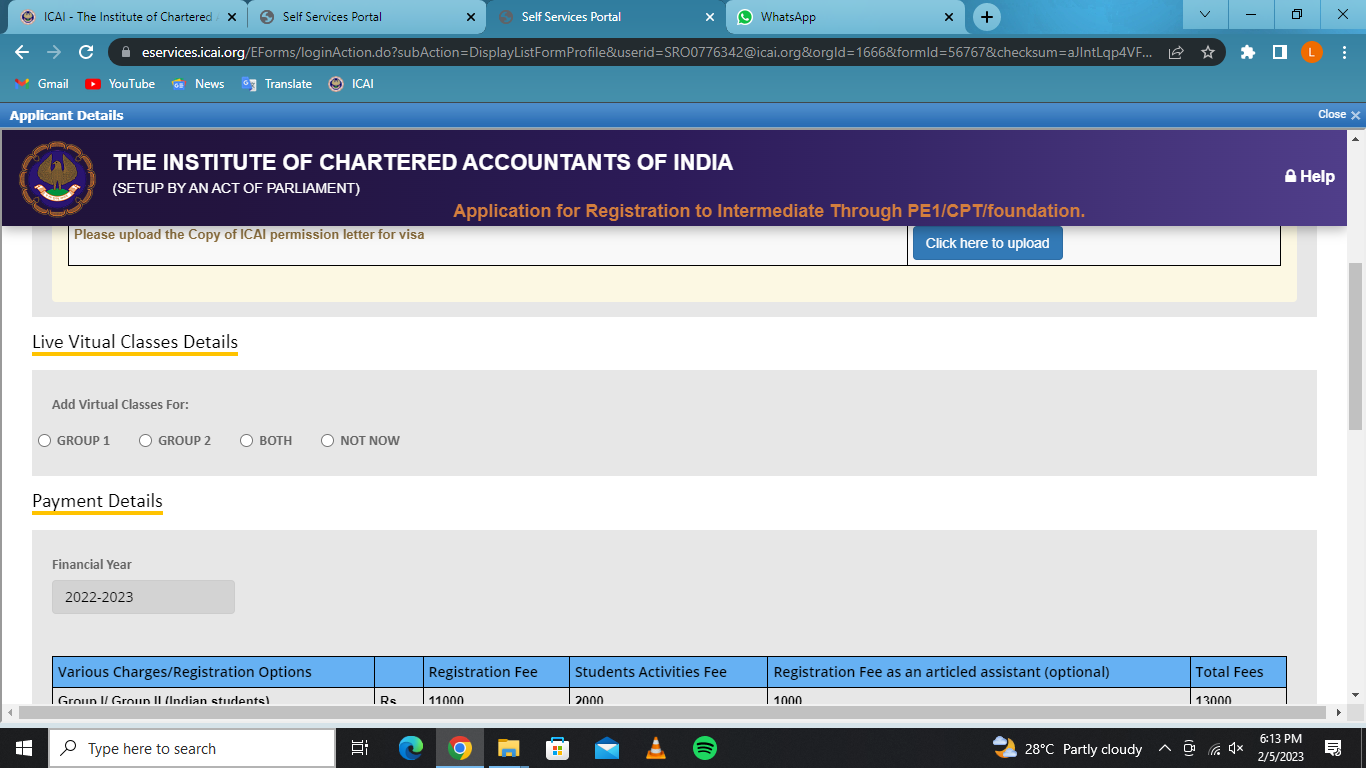Image resolution: width=1366 pixels, height=768 pixels.
Task: Click here to upload permission letter
Action: point(987,243)
